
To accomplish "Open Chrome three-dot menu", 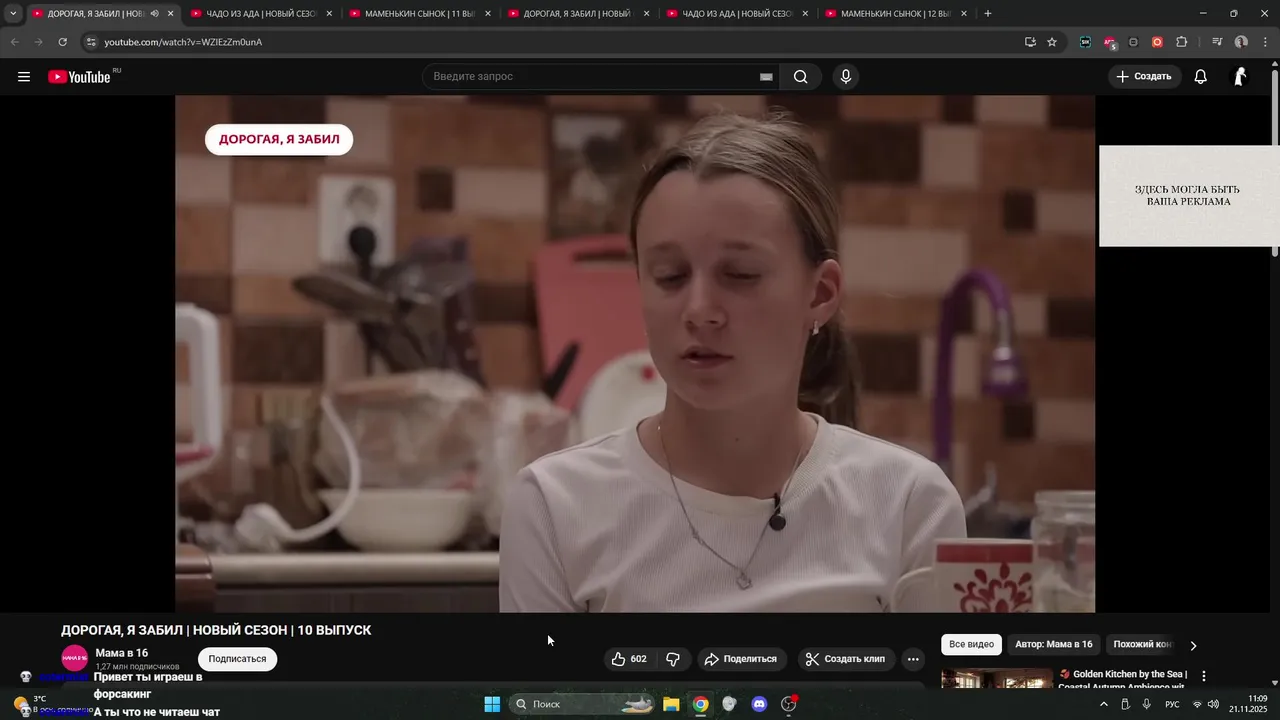I will [1266, 42].
